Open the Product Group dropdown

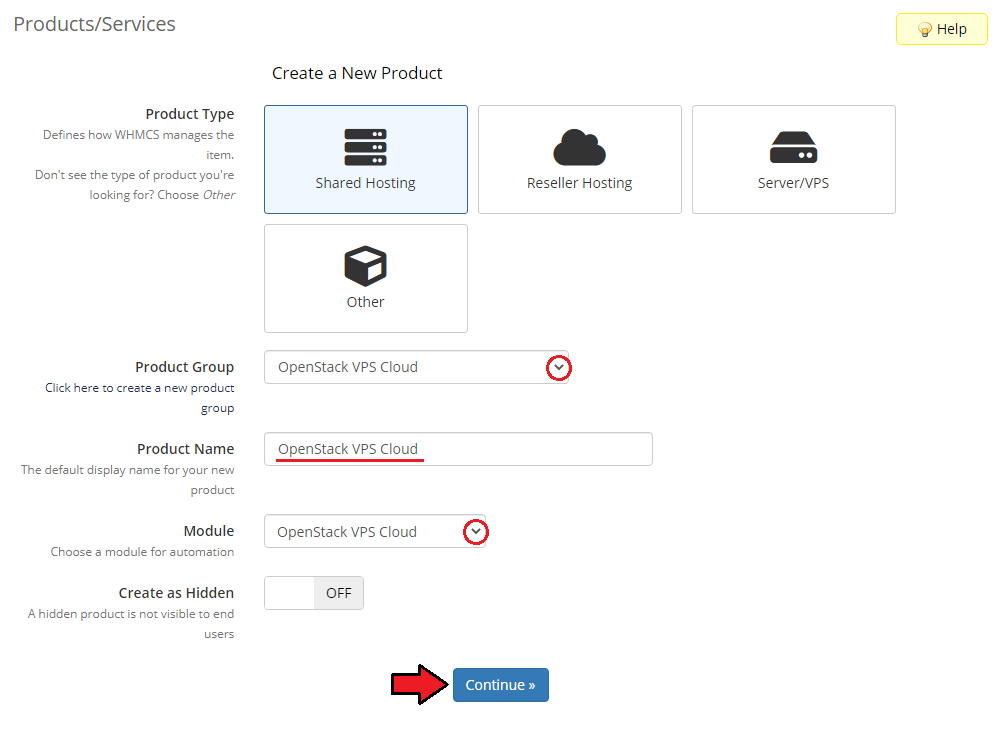tap(416, 367)
